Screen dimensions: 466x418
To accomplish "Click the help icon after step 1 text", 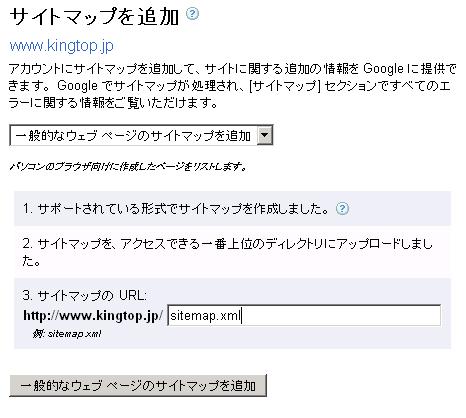I will coord(342,209).
